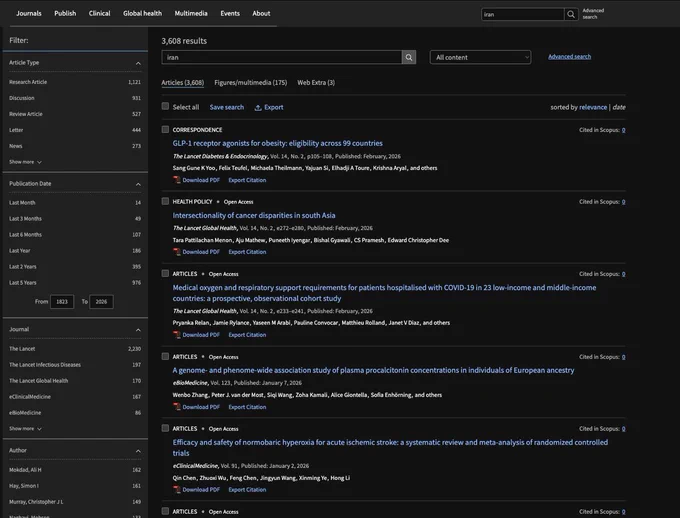Check the Medical oxygen COVID-19 result
The width and height of the screenshot is (680, 518).
[x=165, y=273]
